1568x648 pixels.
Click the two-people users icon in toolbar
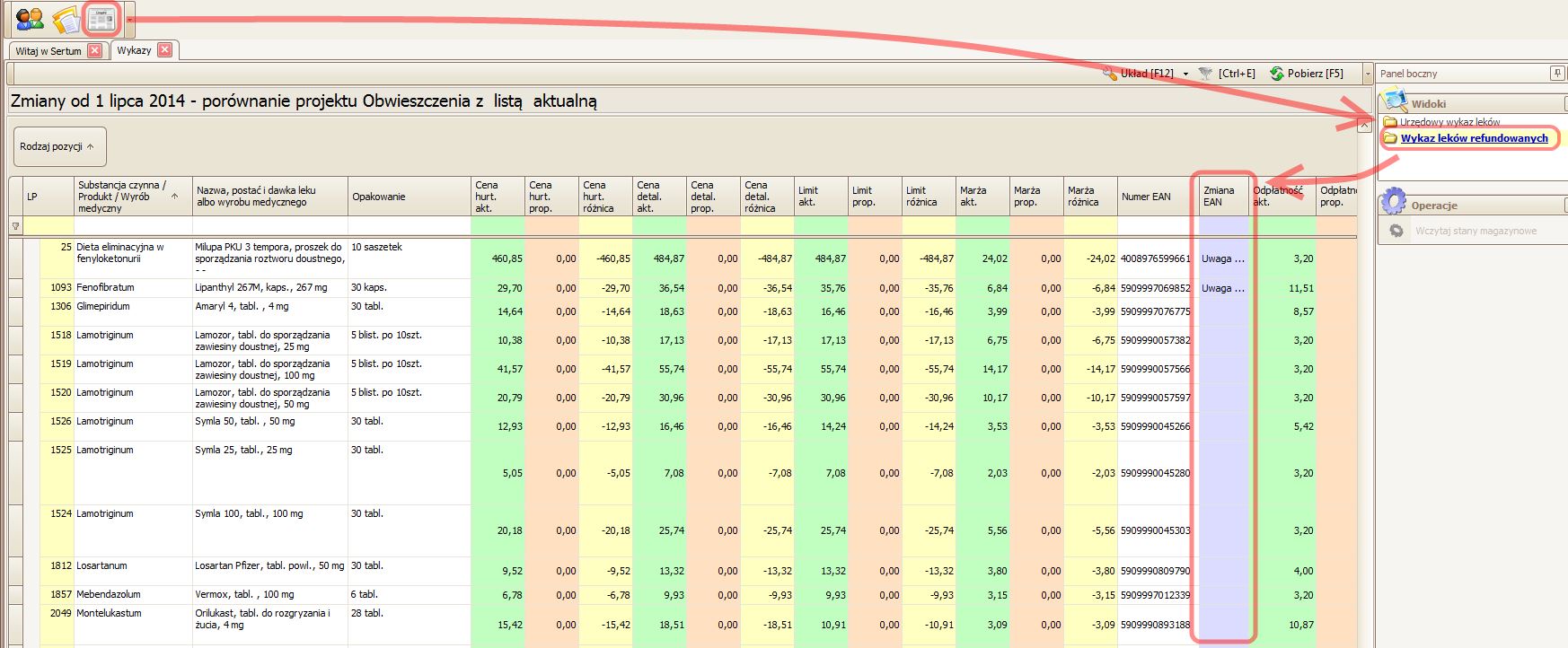point(29,18)
